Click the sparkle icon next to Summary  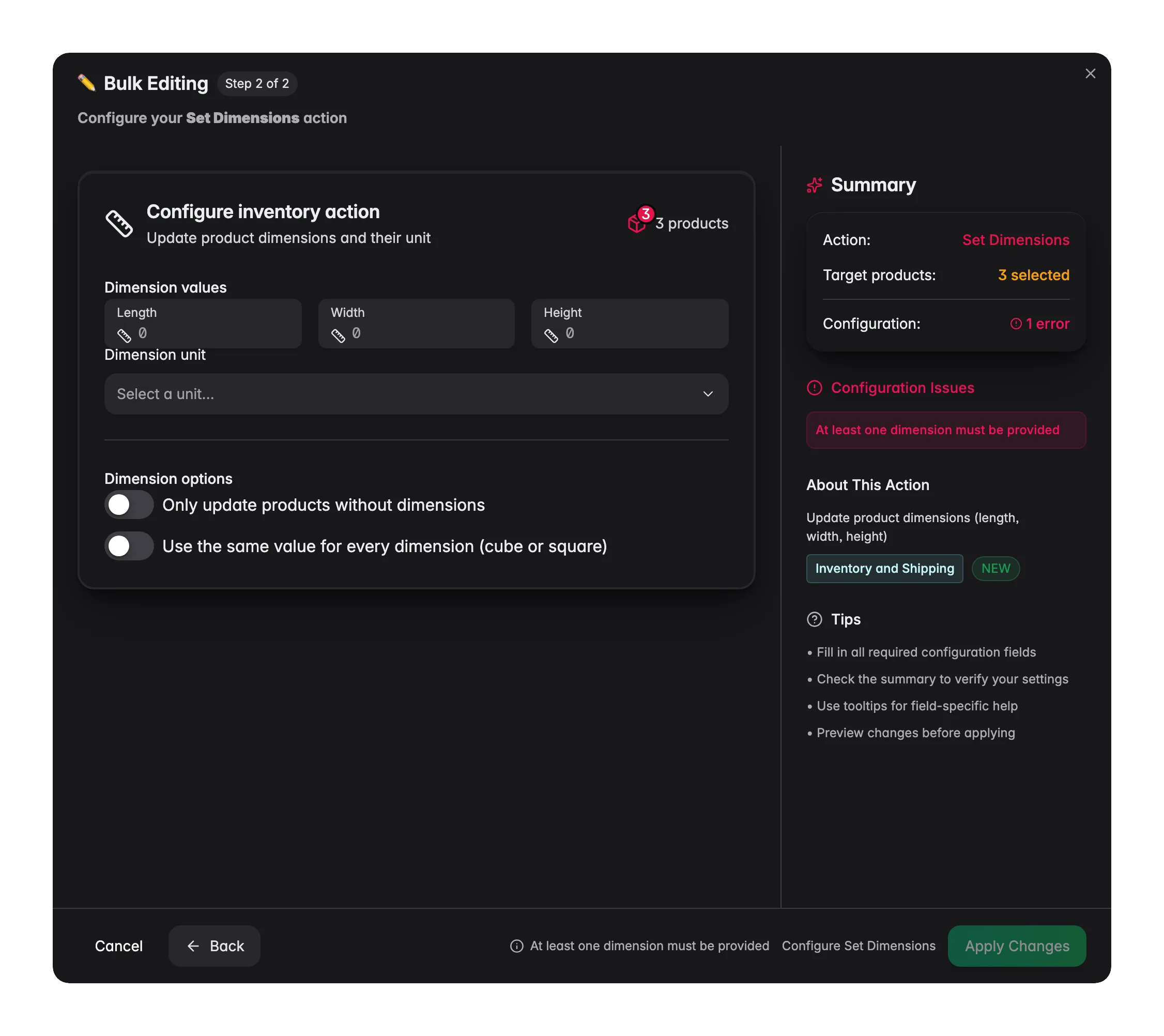point(815,185)
